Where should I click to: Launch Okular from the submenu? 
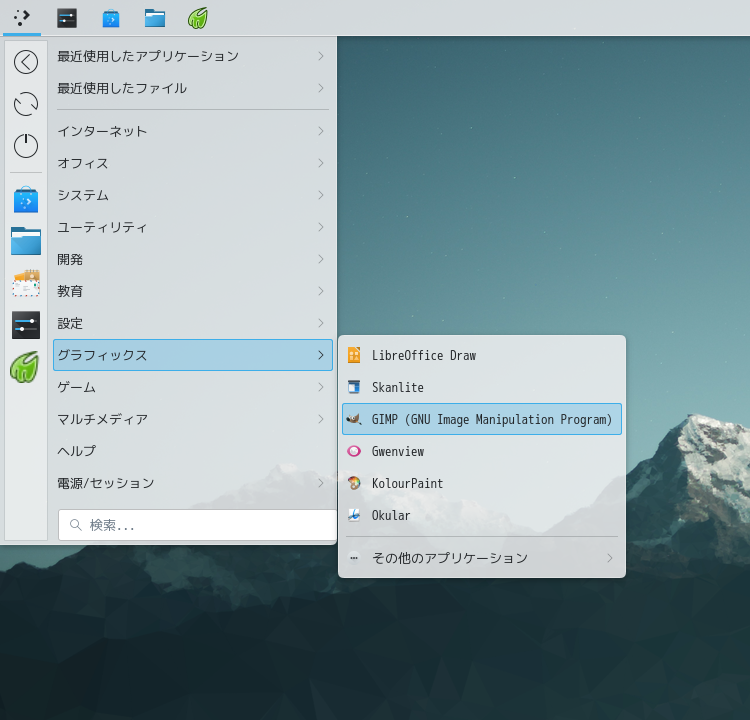pyautogui.click(x=482, y=515)
